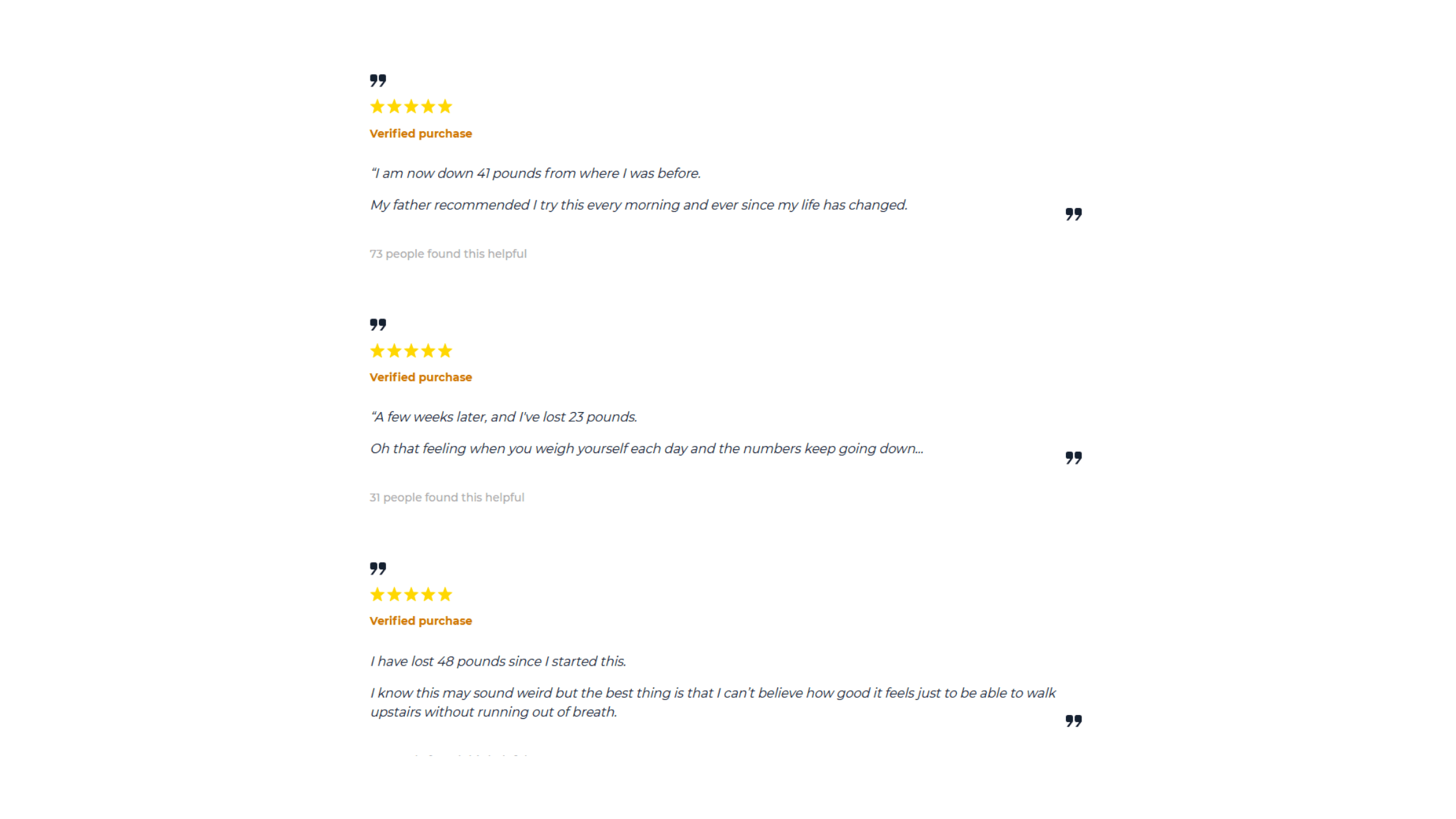1456x819 pixels.
Task: Click Verified purchase label on 48 pounds review
Action: pos(421,621)
